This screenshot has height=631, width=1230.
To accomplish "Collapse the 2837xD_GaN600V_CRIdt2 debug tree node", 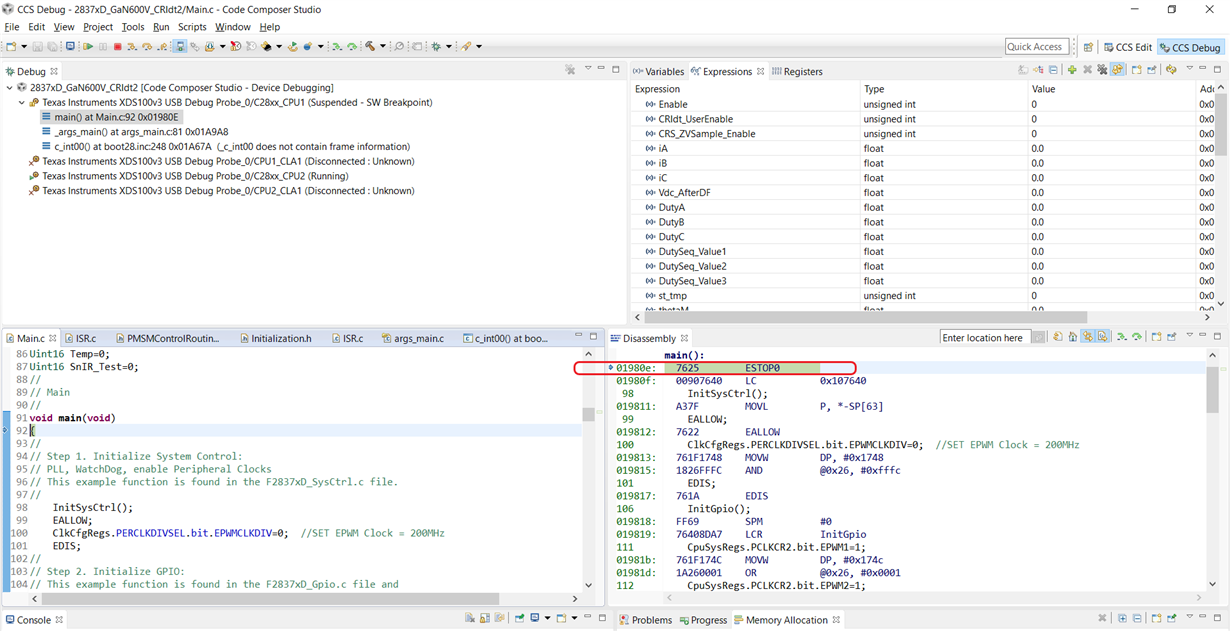I will click(10, 88).
